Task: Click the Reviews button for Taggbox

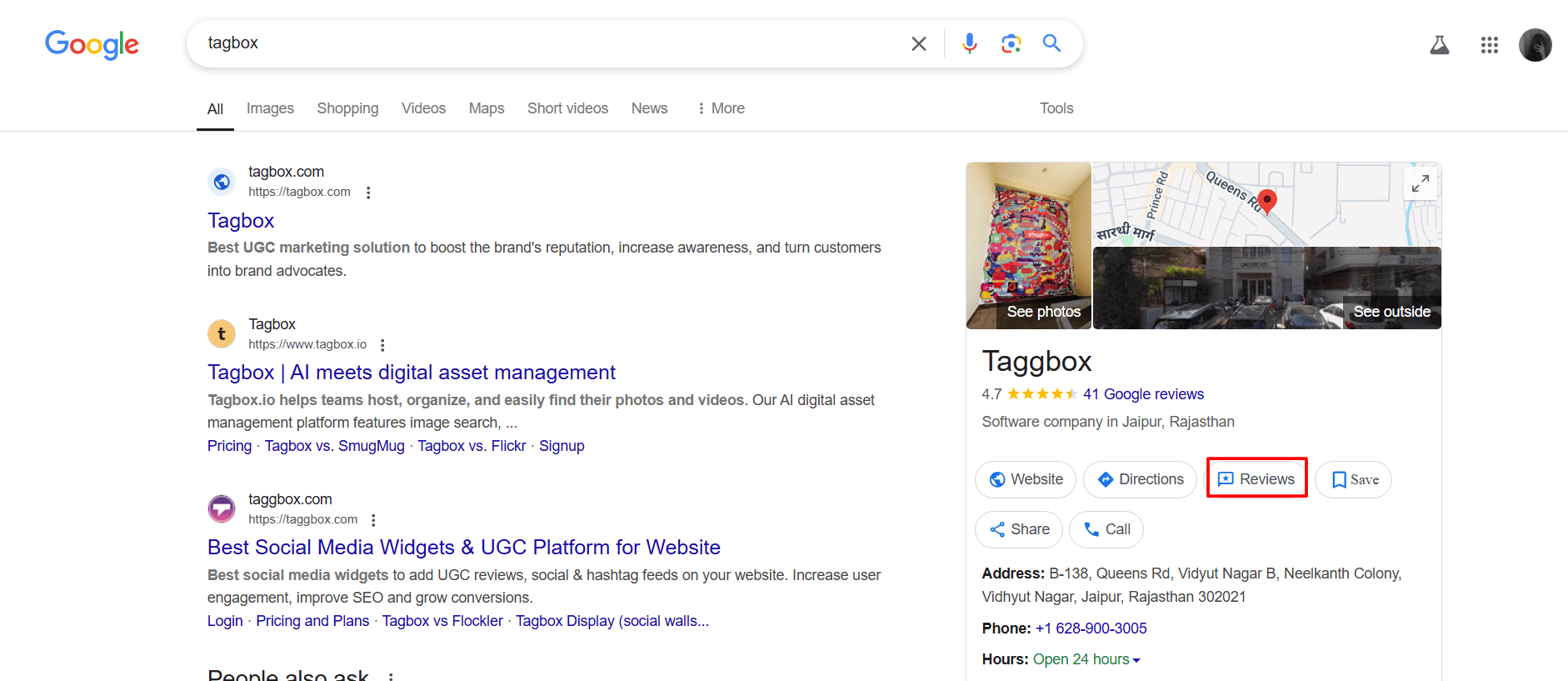Action: coord(1256,479)
